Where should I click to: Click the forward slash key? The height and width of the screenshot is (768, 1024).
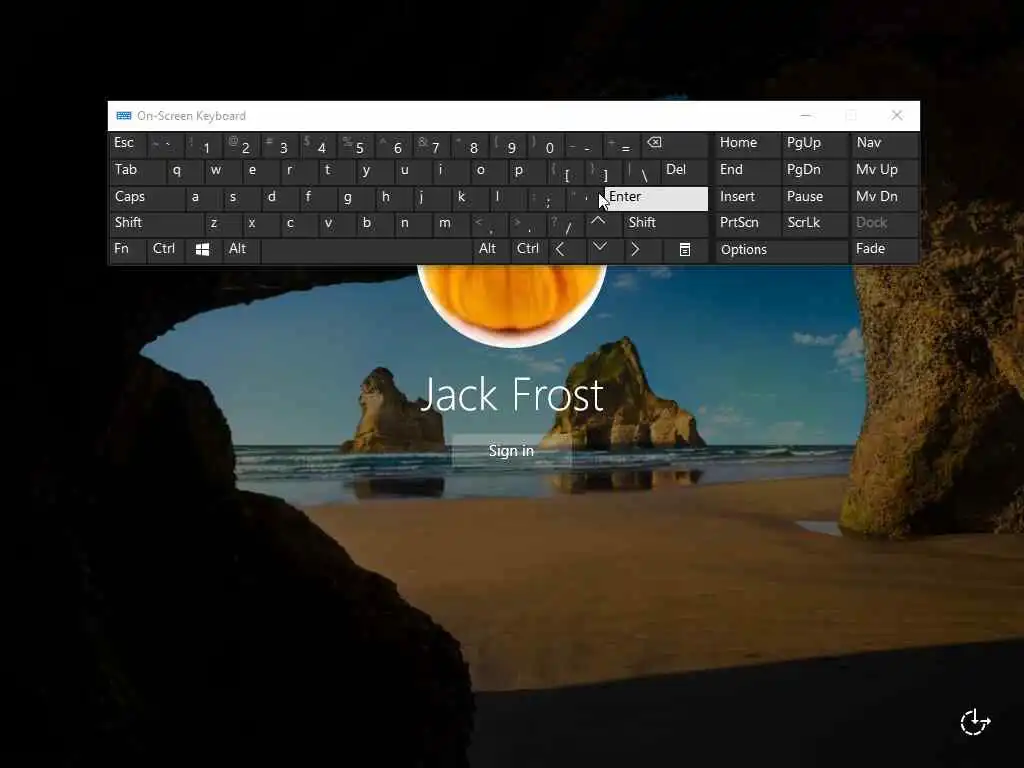(565, 224)
